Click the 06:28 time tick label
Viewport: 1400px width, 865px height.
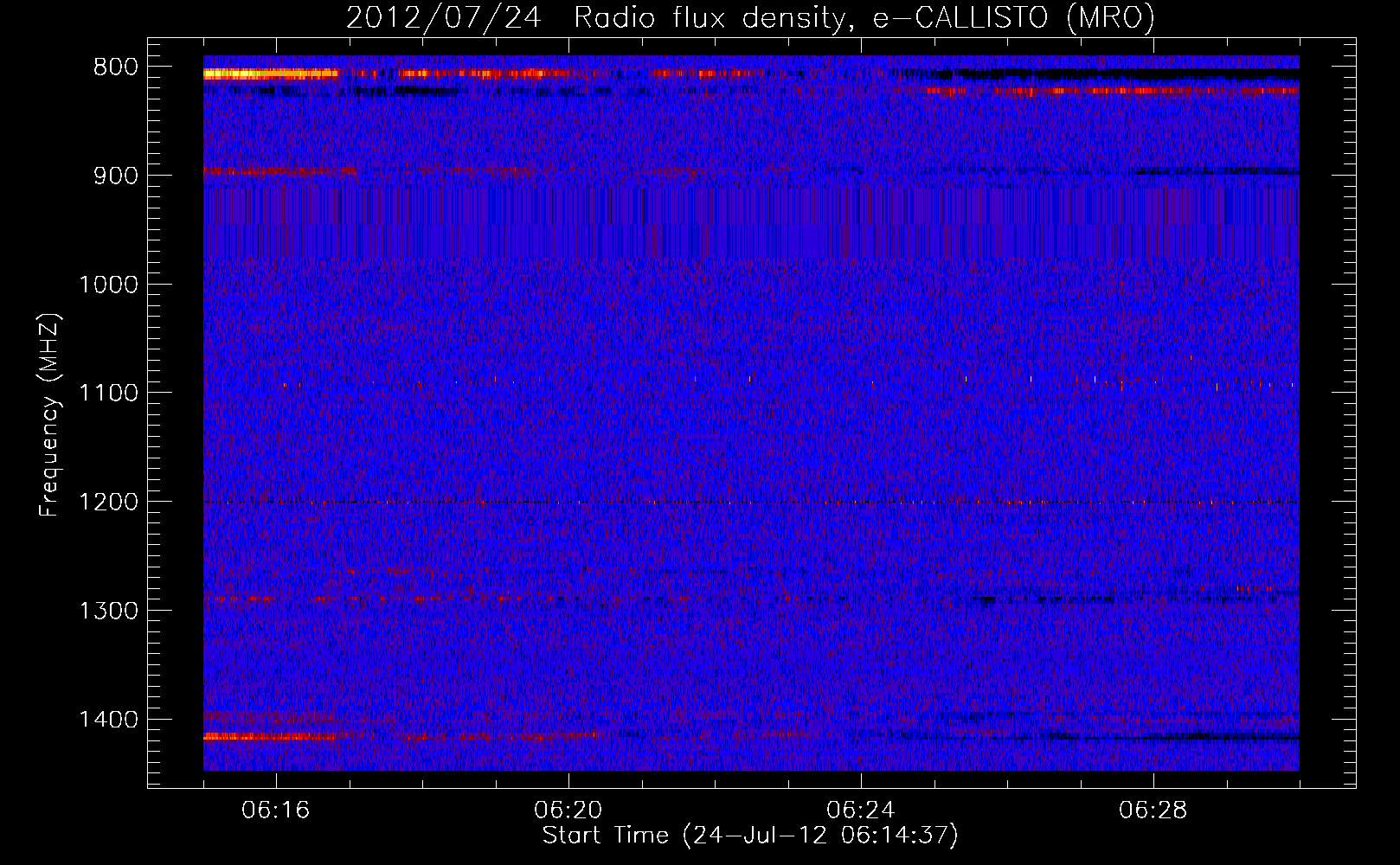pyautogui.click(x=1153, y=811)
